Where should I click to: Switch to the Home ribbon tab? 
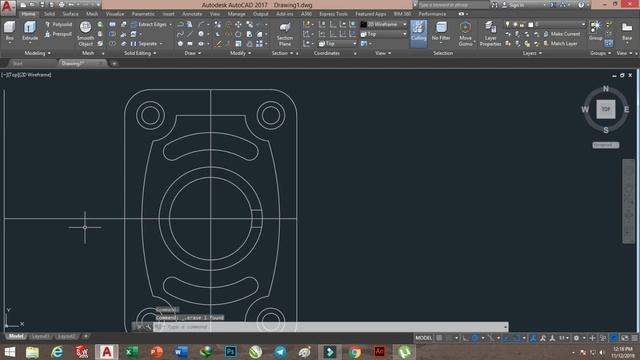coord(28,14)
